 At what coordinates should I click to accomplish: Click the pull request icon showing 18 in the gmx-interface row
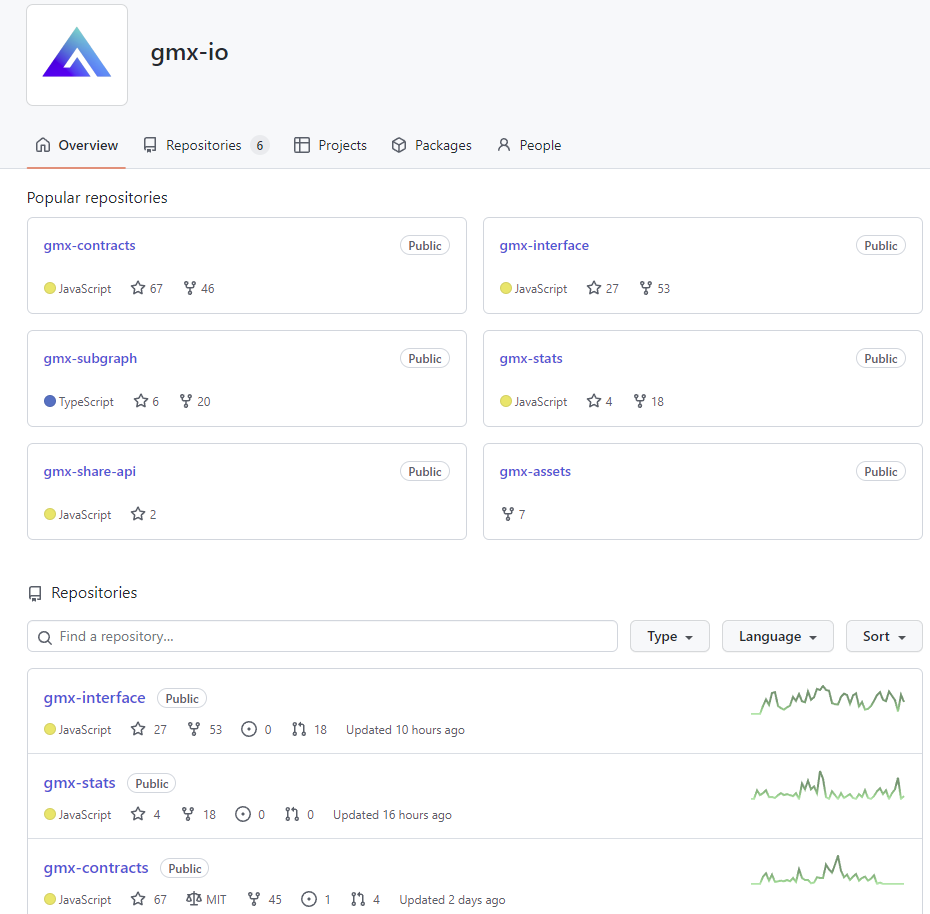(299, 729)
